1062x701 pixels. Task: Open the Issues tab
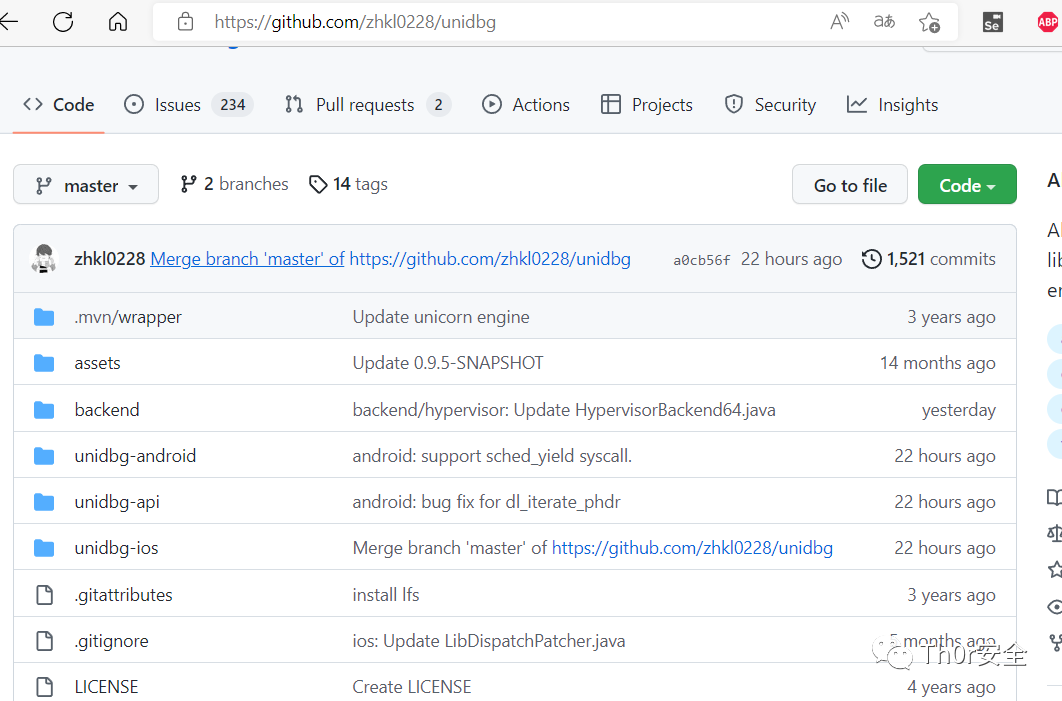tap(188, 105)
